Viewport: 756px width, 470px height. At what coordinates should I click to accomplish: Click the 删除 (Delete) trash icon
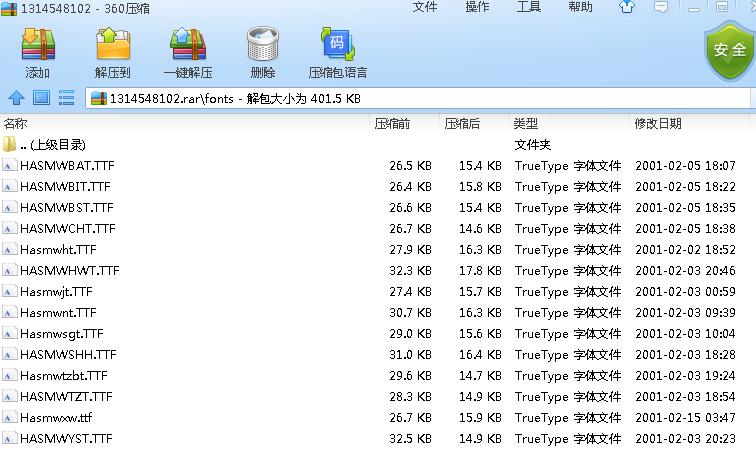[x=262, y=52]
